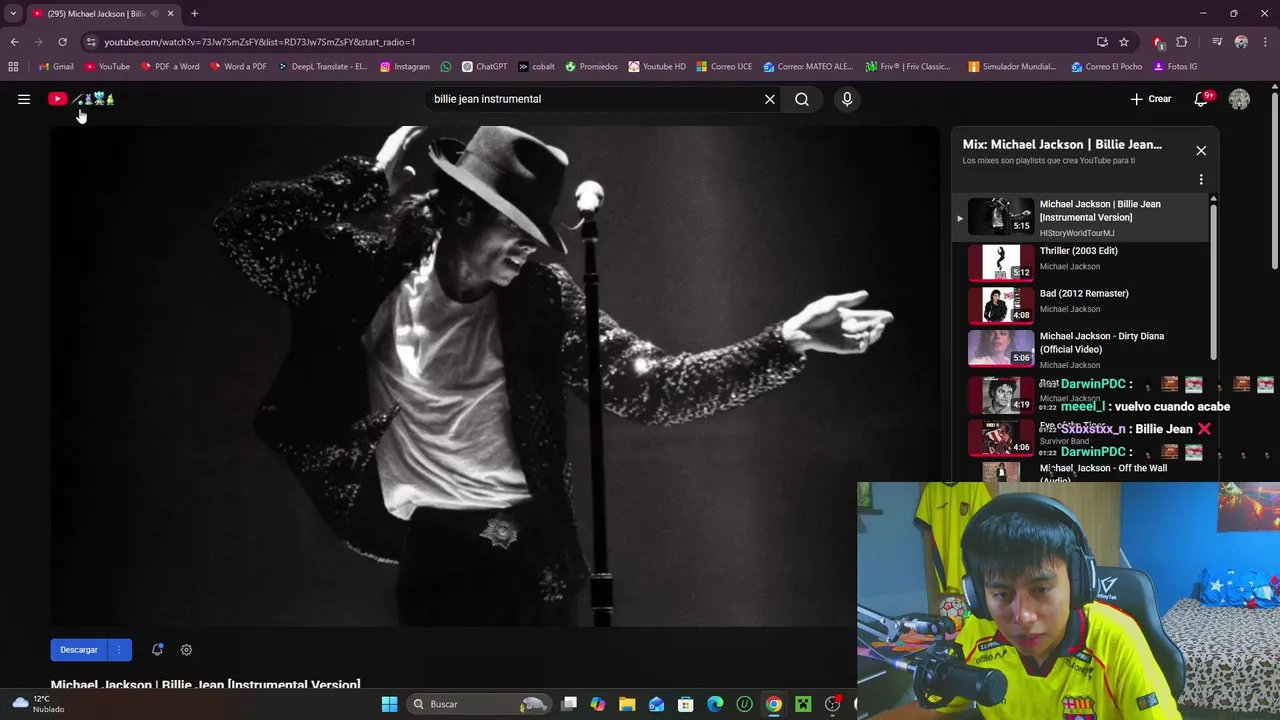Image resolution: width=1280 pixels, height=720 pixels.
Task: Open the Fotos IG bookmark
Action: [x=1175, y=67]
